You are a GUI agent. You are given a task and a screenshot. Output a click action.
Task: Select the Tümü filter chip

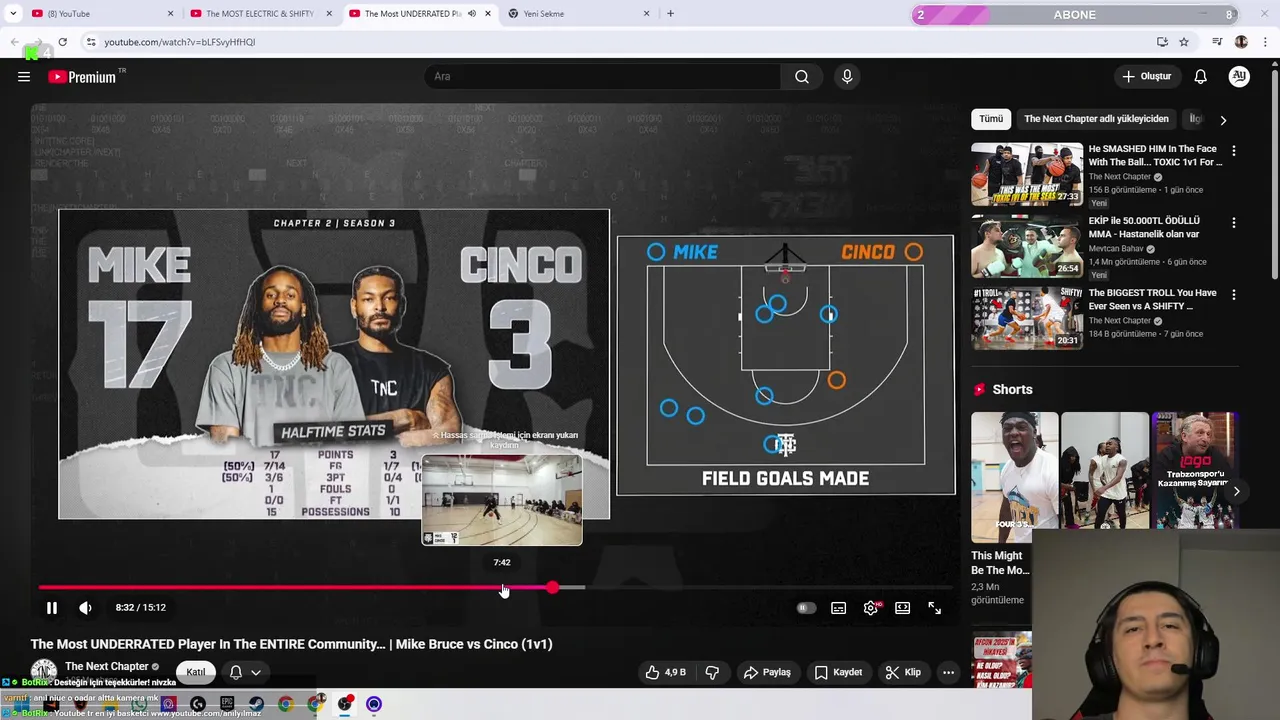991,119
